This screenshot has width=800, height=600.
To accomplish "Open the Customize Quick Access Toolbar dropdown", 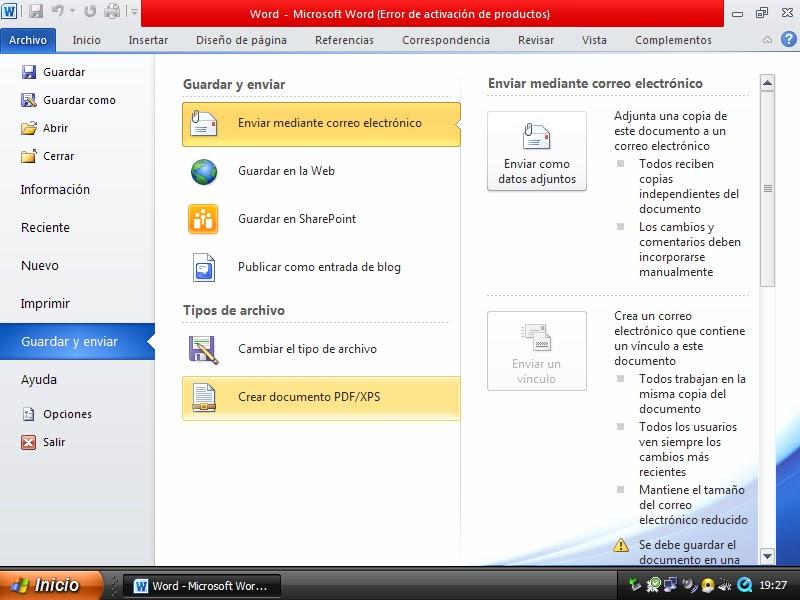I will 134,12.
